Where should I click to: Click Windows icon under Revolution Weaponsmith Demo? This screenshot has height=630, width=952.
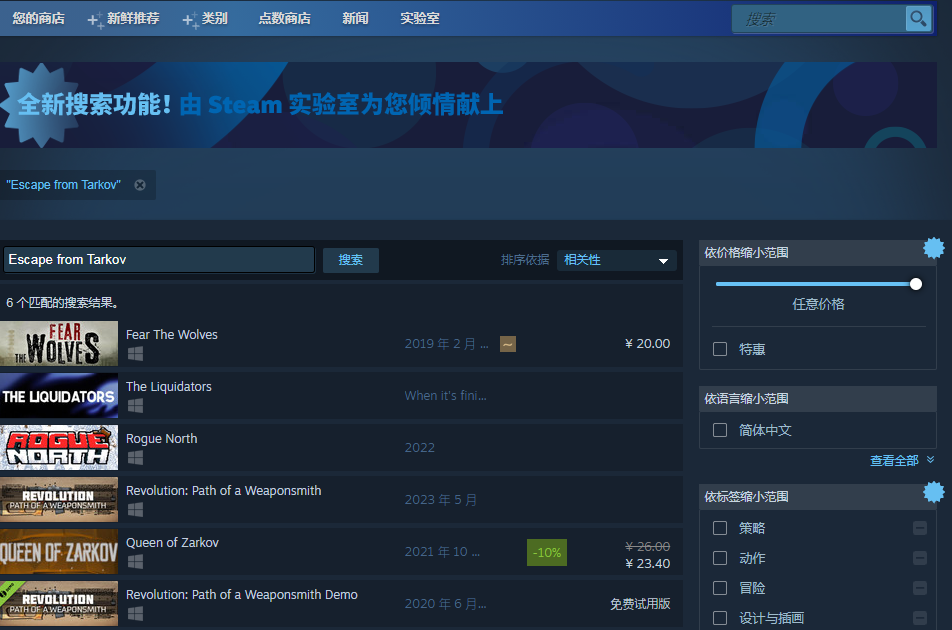click(135, 614)
